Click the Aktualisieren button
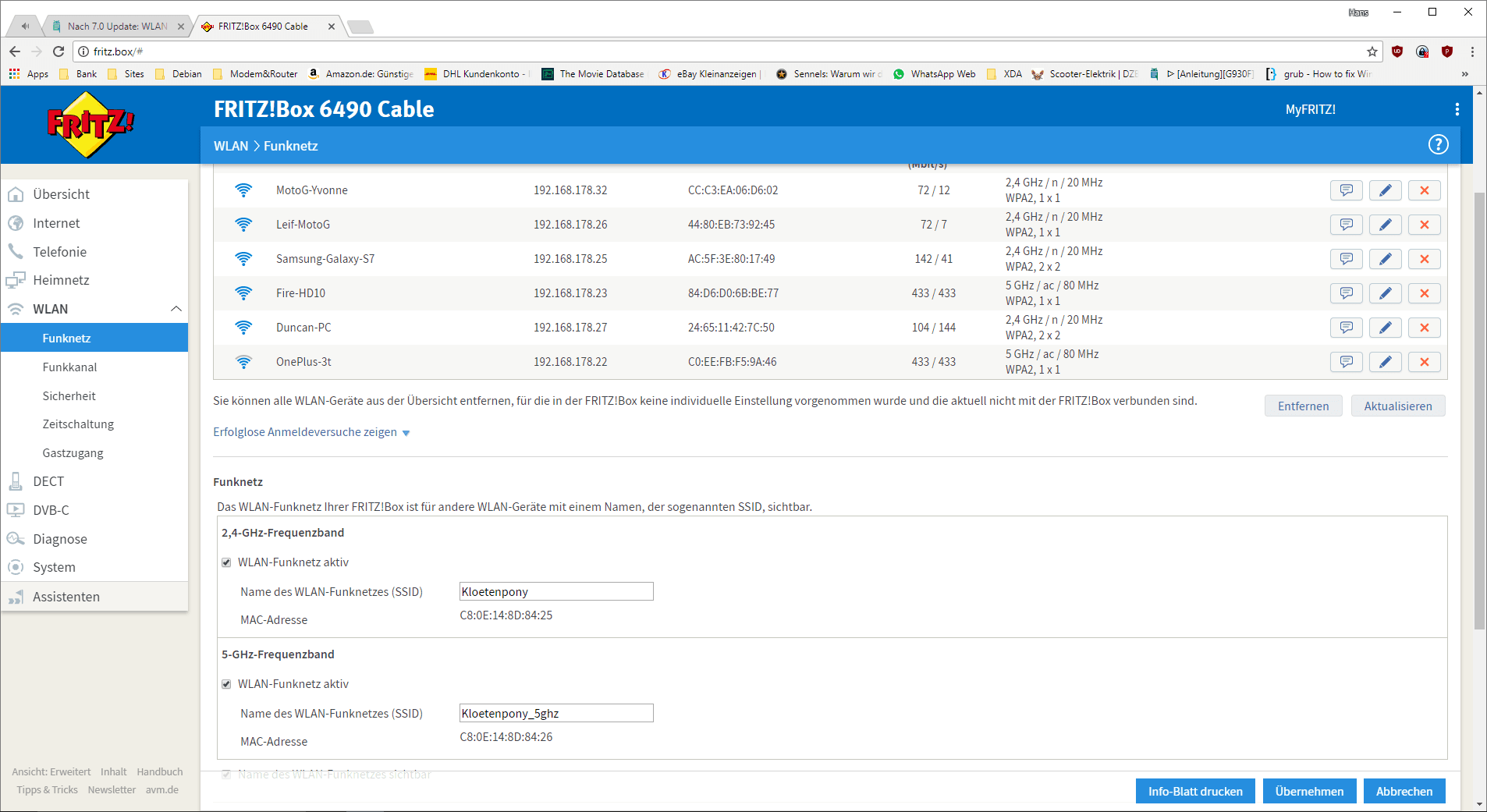 (x=1397, y=406)
